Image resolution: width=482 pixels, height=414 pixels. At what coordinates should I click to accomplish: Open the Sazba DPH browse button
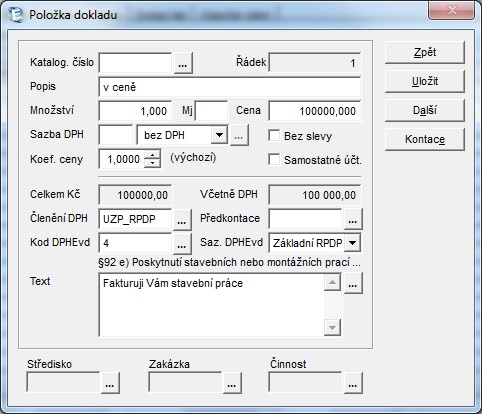(239, 135)
